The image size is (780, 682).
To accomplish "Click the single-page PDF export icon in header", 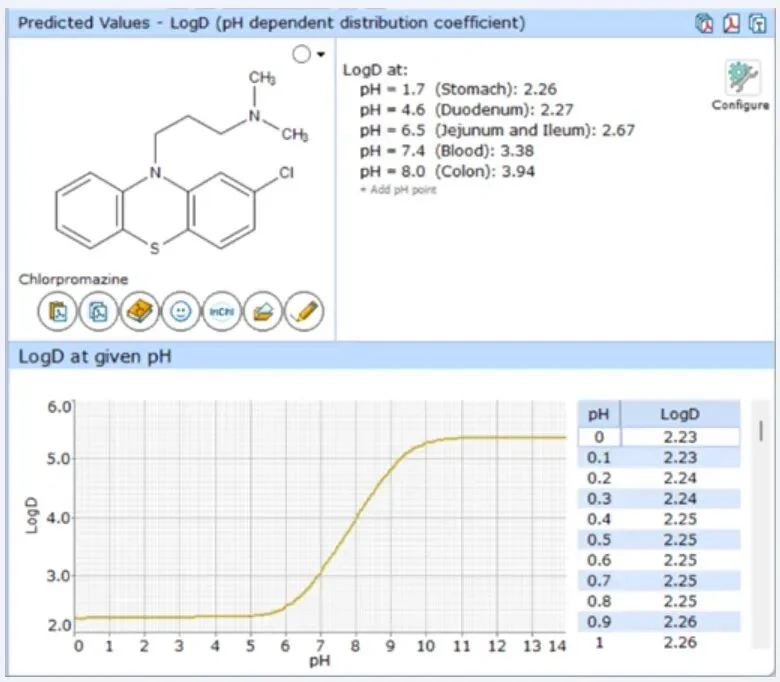I will (x=731, y=23).
